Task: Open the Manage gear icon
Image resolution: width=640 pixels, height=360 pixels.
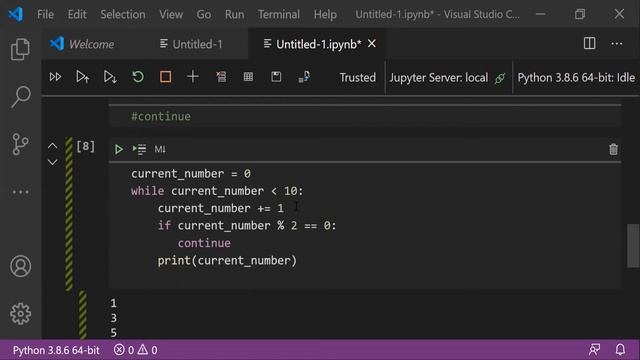Action: tap(20, 313)
